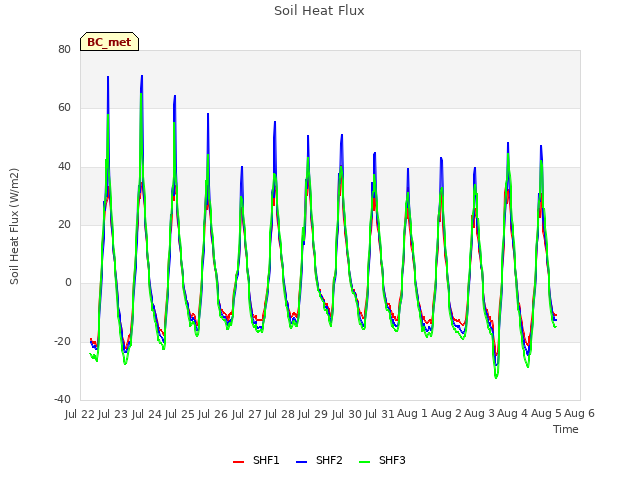This screenshot has width=640, height=480.
Task: Click the red SHF1 legend line swatch
Action: [238, 462]
